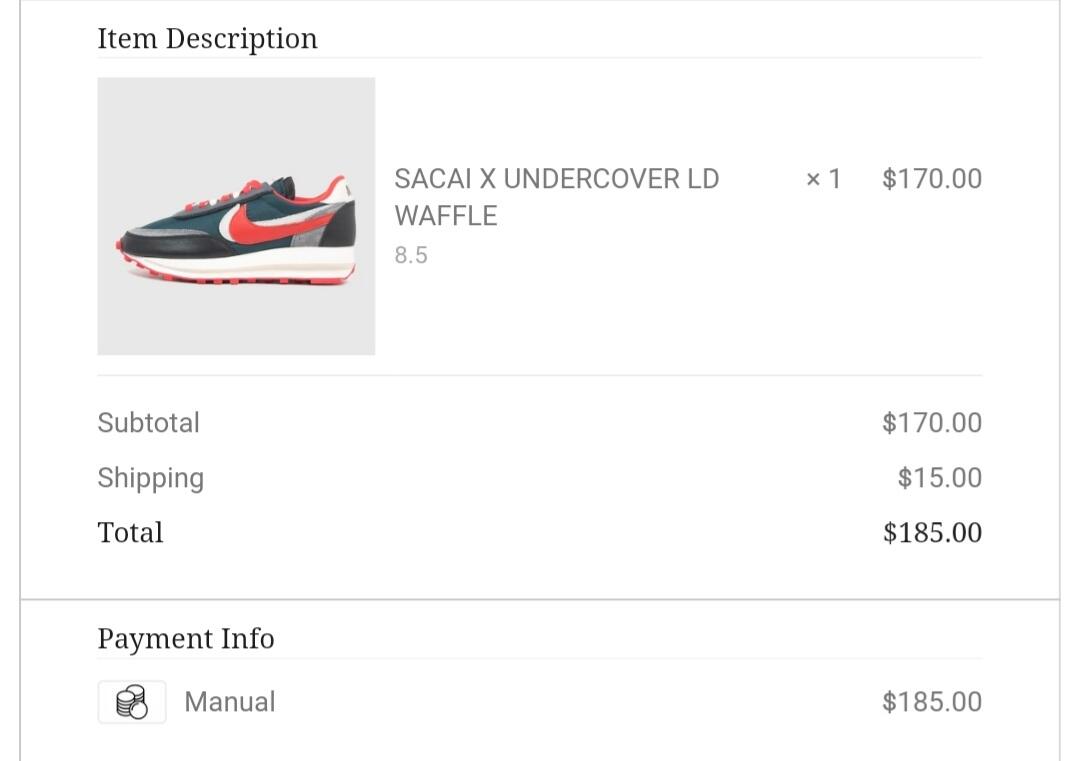1078x761 pixels.
Task: Click the coins icon beside Manual
Action: click(x=131, y=702)
